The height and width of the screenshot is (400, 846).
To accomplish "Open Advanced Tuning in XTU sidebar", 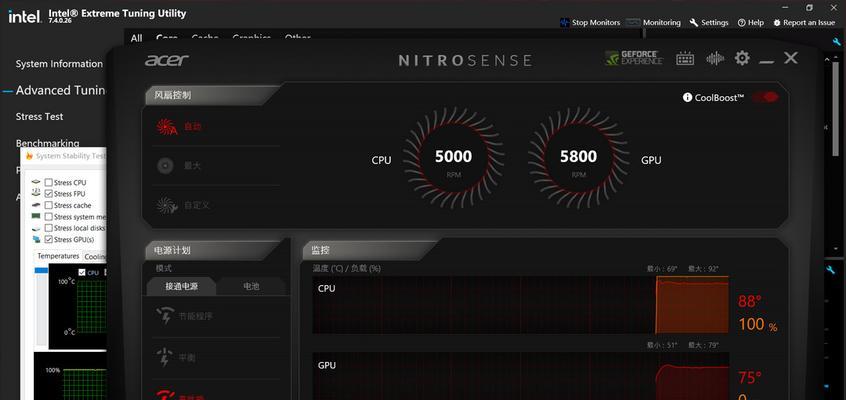I will pyautogui.click(x=60, y=90).
